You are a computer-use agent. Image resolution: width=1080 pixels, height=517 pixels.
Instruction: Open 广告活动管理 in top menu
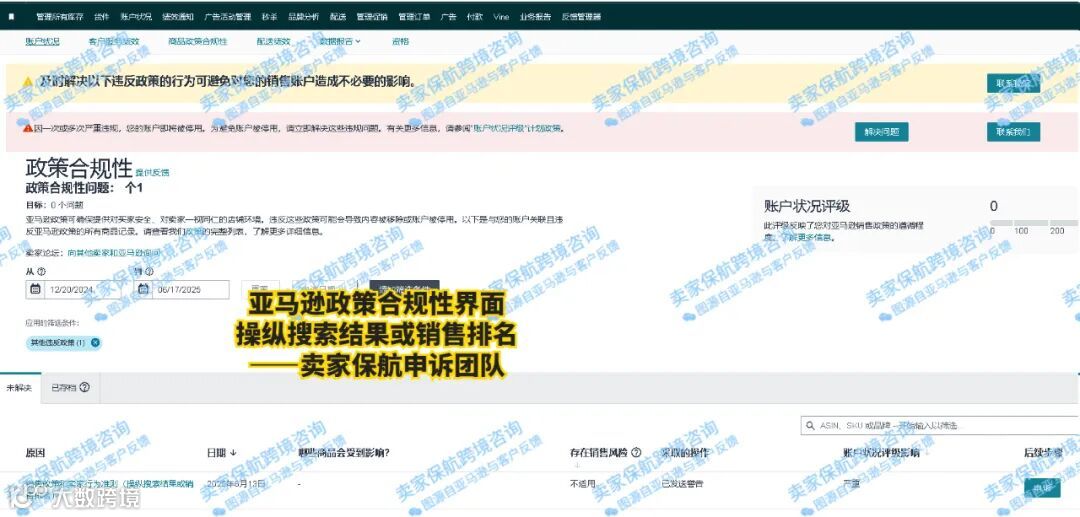(x=228, y=17)
